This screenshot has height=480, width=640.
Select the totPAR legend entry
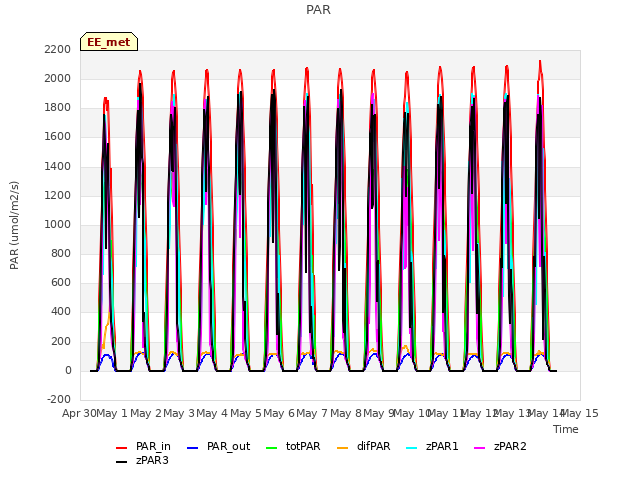click(293, 447)
